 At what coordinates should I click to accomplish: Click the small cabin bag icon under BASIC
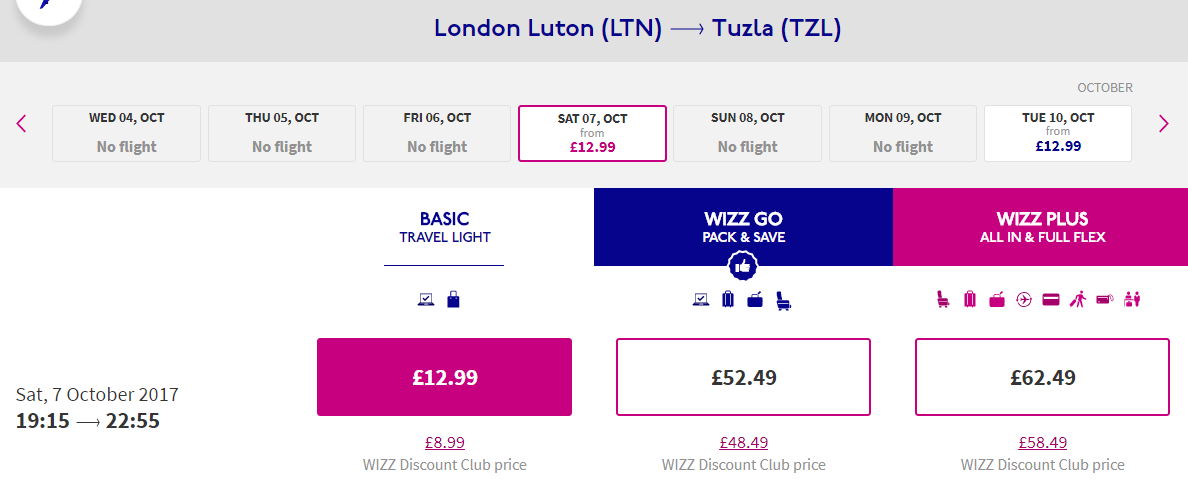click(453, 299)
